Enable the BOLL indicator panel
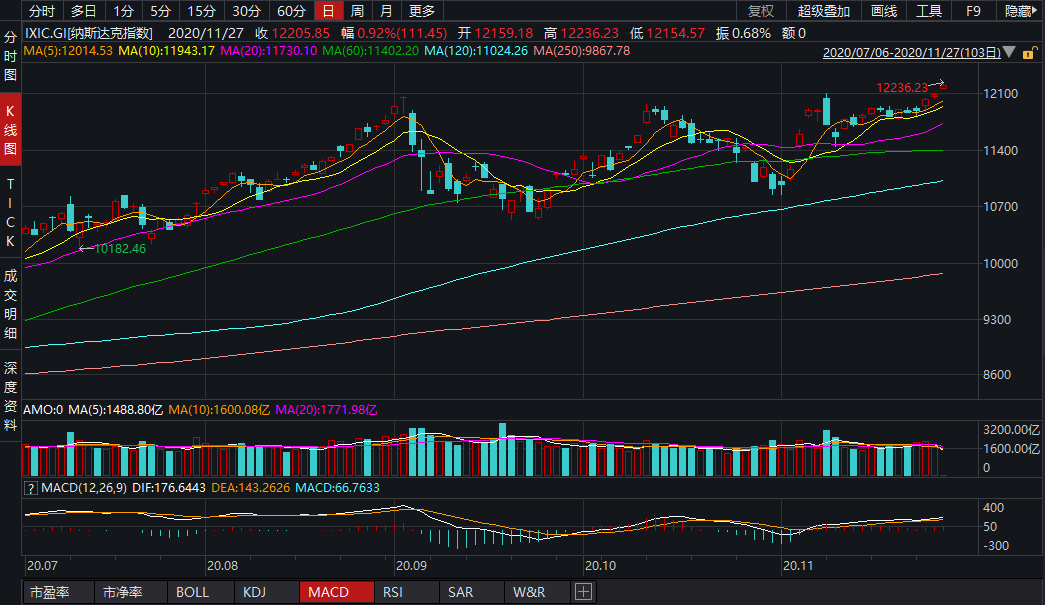The height and width of the screenshot is (605, 1045). pyautogui.click(x=193, y=592)
